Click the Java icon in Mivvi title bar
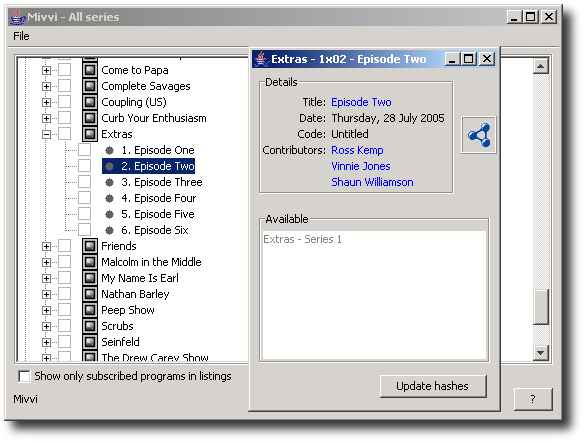Screen dimensions: 583x441 [x=17, y=17]
